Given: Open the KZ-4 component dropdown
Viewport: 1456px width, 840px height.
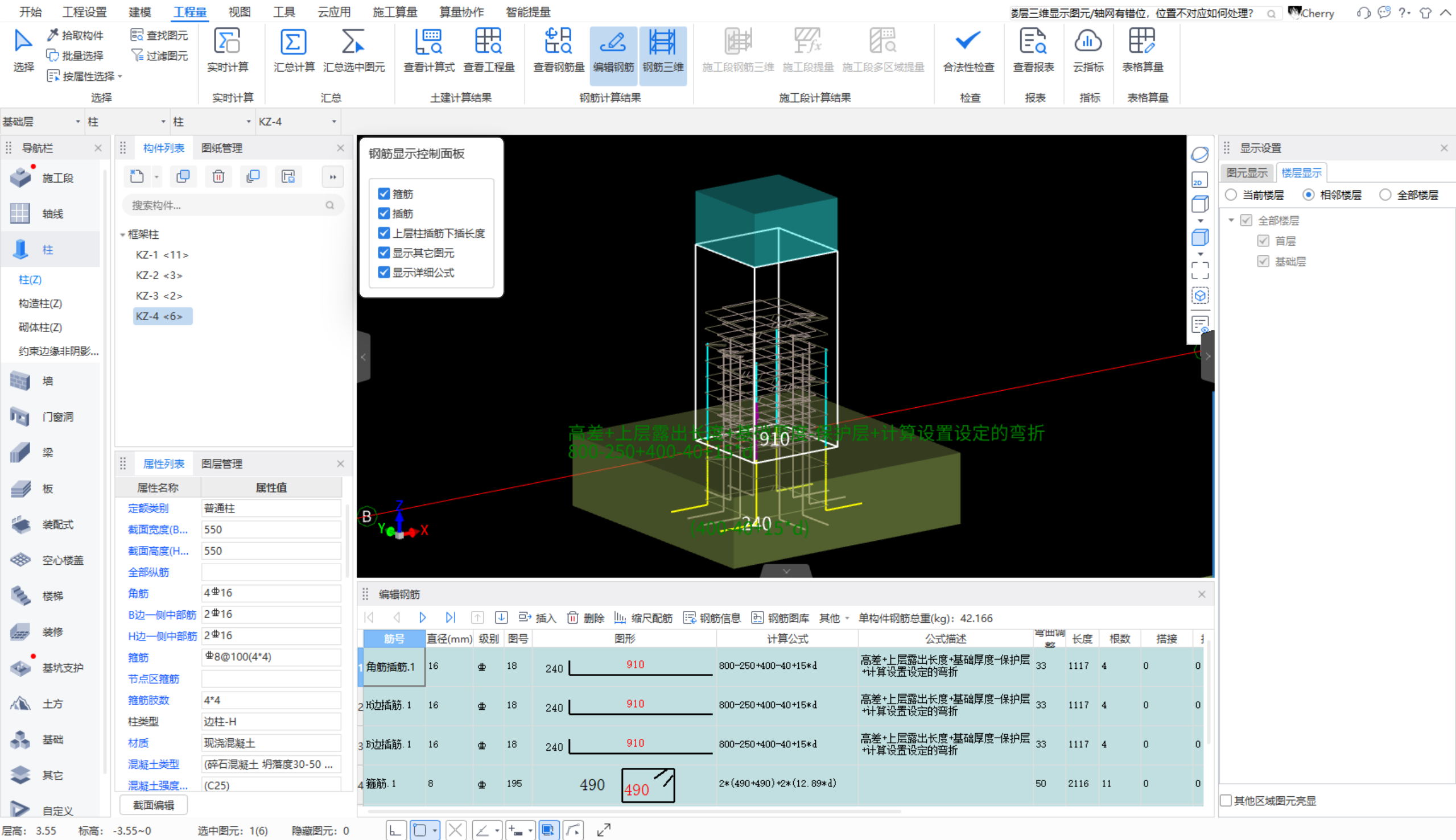Looking at the screenshot, I should (x=298, y=122).
